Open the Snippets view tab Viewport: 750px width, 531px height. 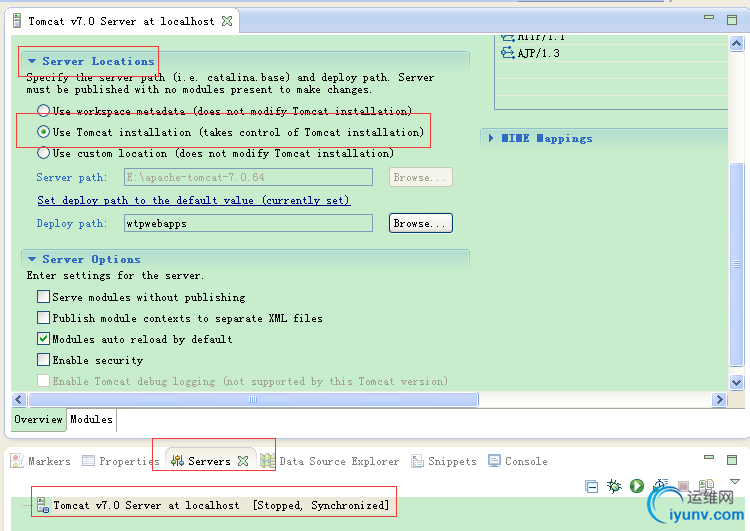pos(444,461)
